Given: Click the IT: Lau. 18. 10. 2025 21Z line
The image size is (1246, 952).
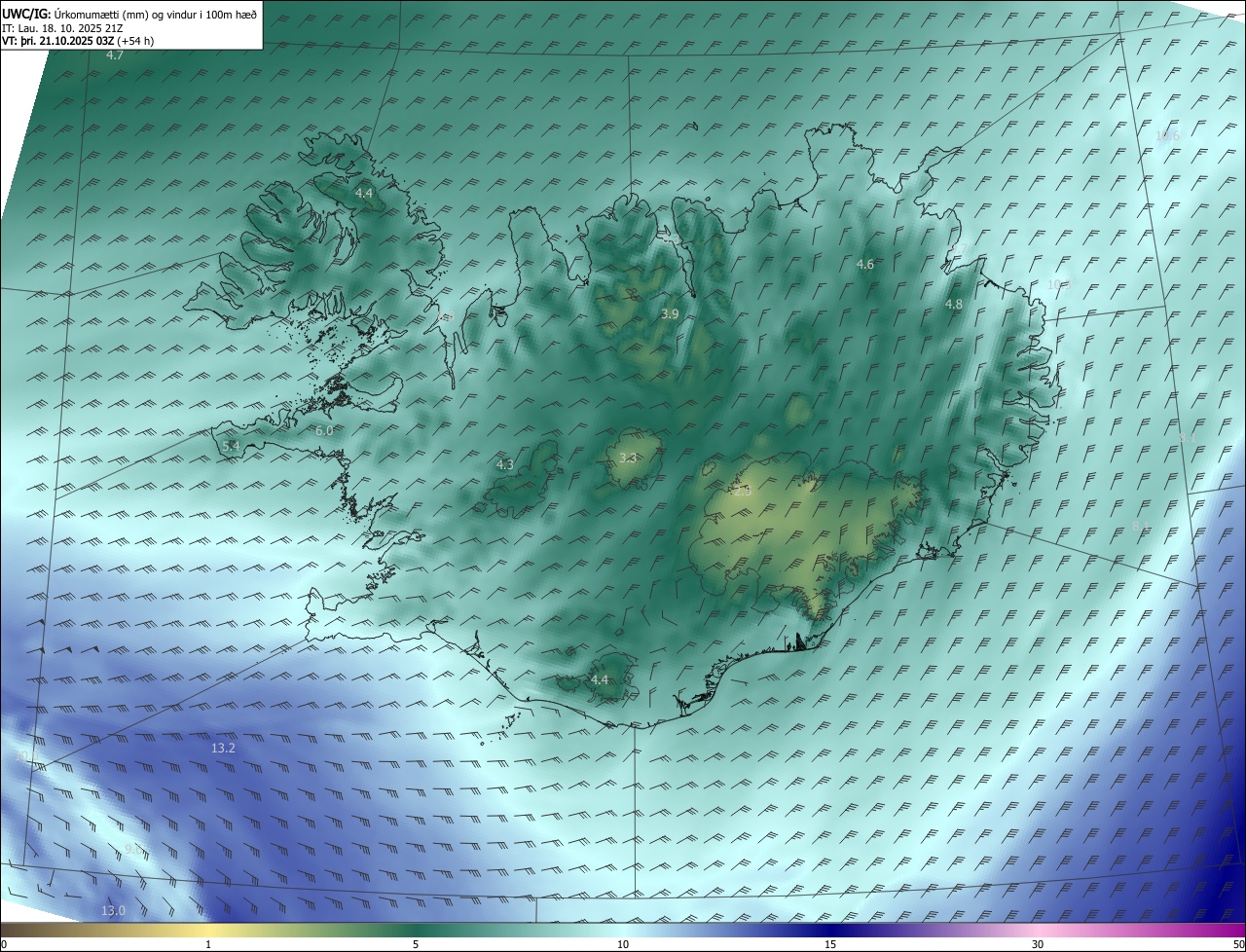Looking at the screenshot, I should [63, 28].
